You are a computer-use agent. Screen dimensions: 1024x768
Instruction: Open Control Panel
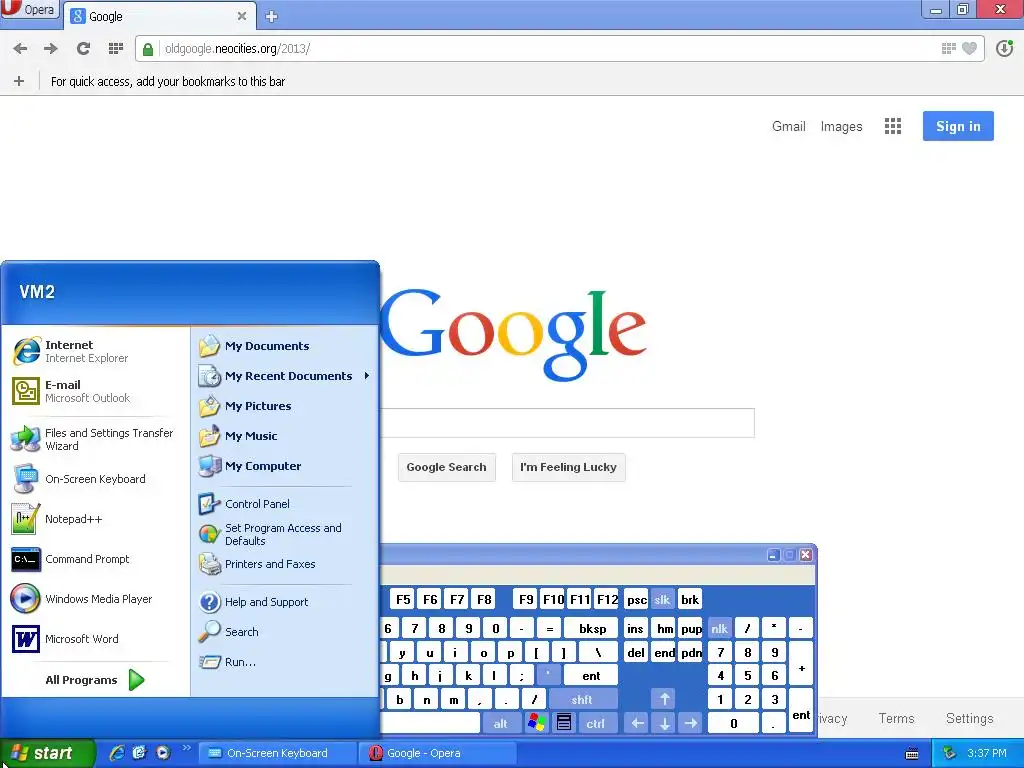285,504
